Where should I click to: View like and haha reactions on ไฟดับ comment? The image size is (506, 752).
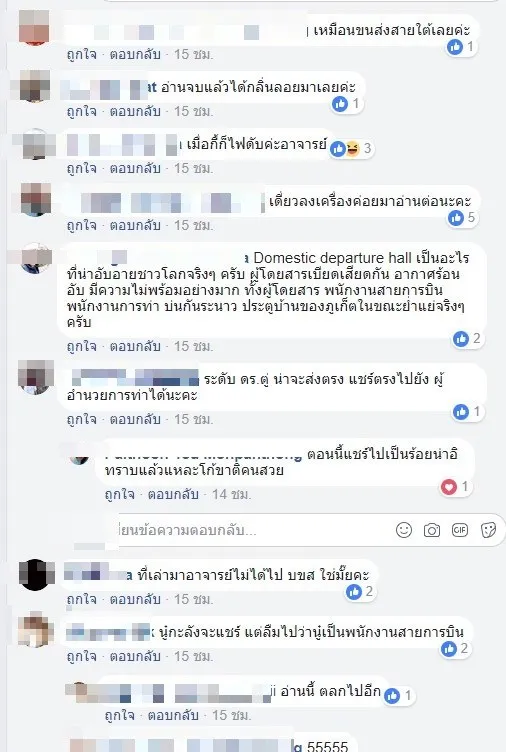click(x=351, y=149)
